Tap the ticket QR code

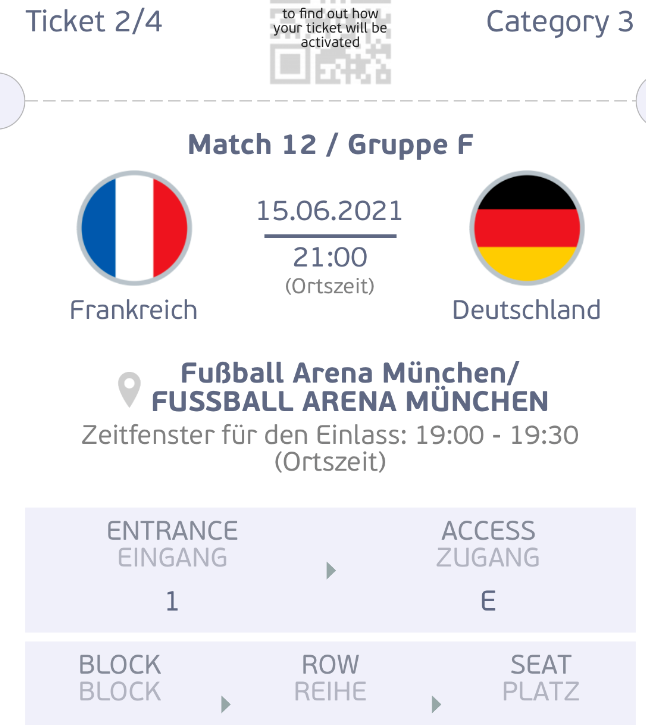pyautogui.click(x=330, y=42)
